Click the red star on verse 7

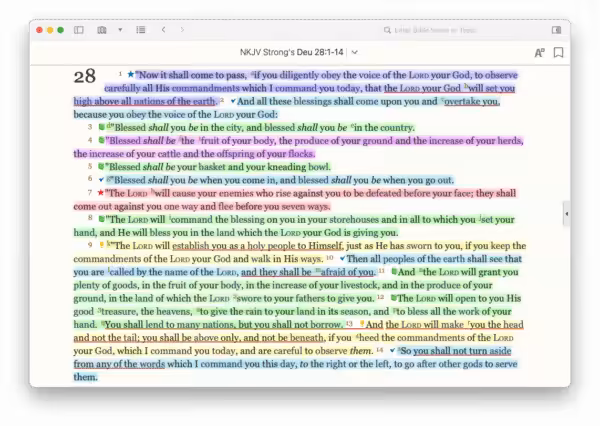(101, 193)
